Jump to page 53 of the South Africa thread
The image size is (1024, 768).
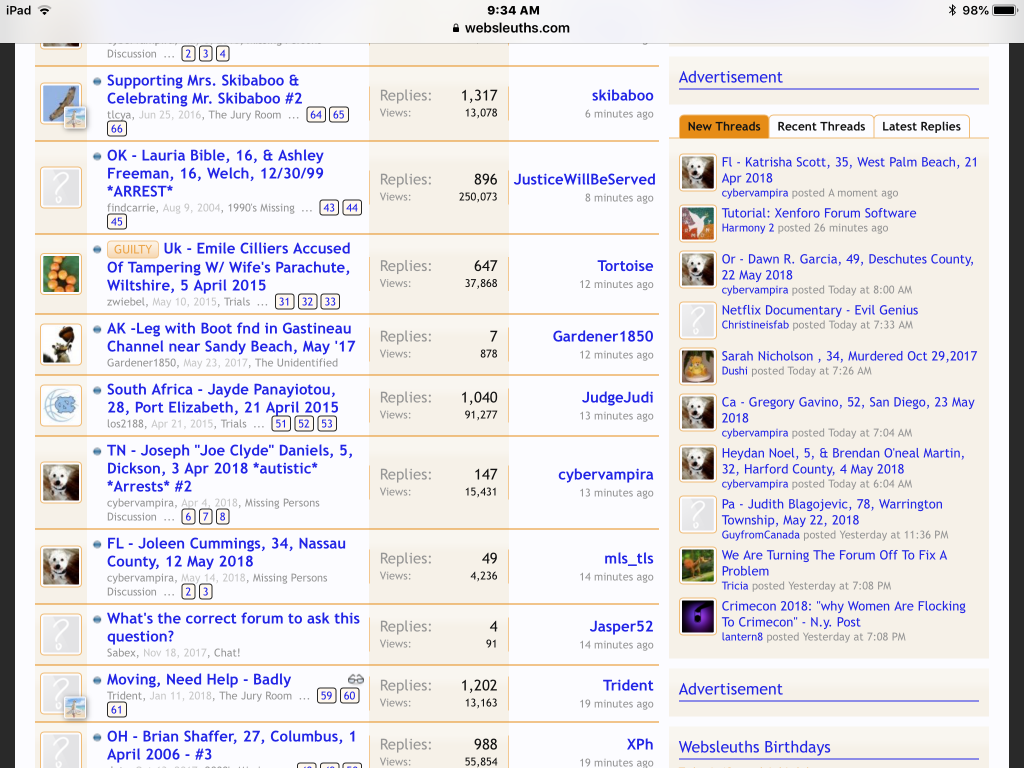(x=327, y=424)
